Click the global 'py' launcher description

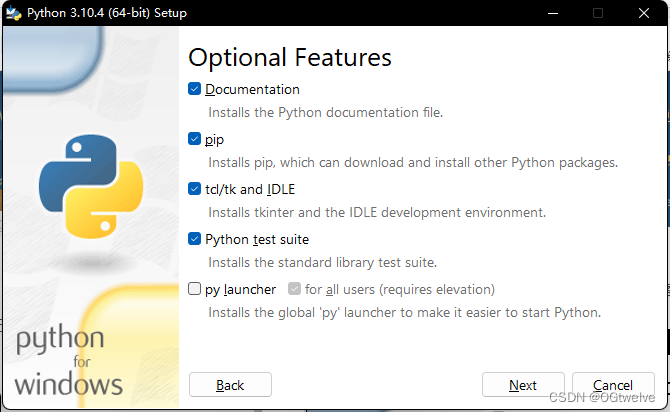[x=405, y=312]
